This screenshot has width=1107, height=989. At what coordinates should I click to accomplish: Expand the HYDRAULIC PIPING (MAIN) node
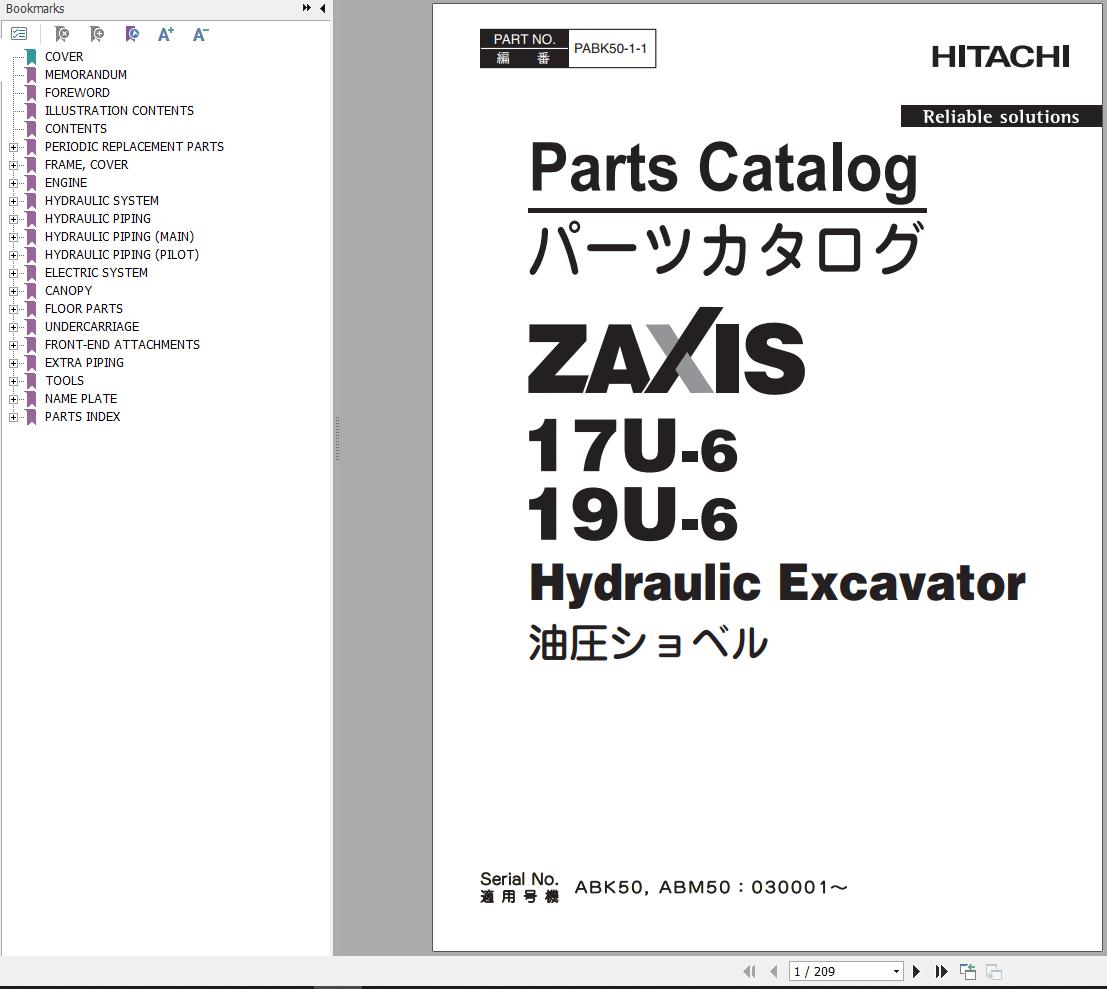pos(13,237)
